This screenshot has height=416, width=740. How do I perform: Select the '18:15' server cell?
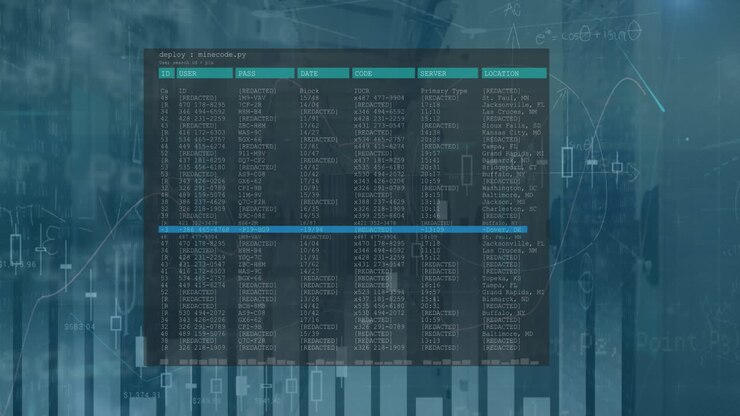[x=430, y=195]
